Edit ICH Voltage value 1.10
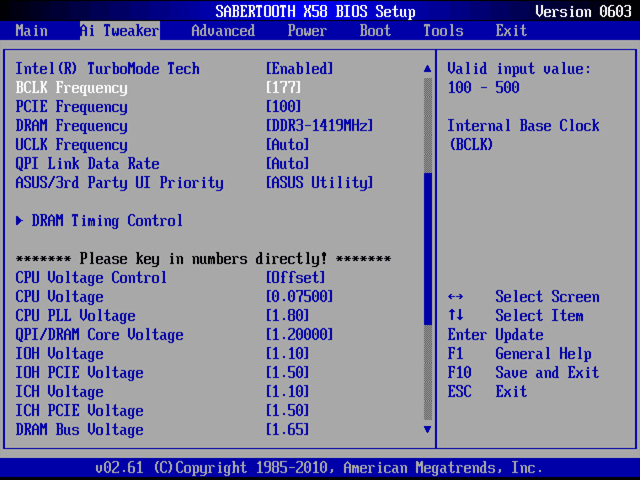The width and height of the screenshot is (640, 480). (287, 391)
